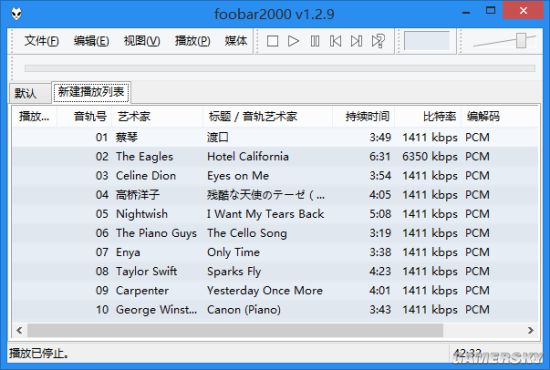Image resolution: width=550 pixels, height=370 pixels.
Task: Open the 视图(V) menu
Action: coord(142,41)
